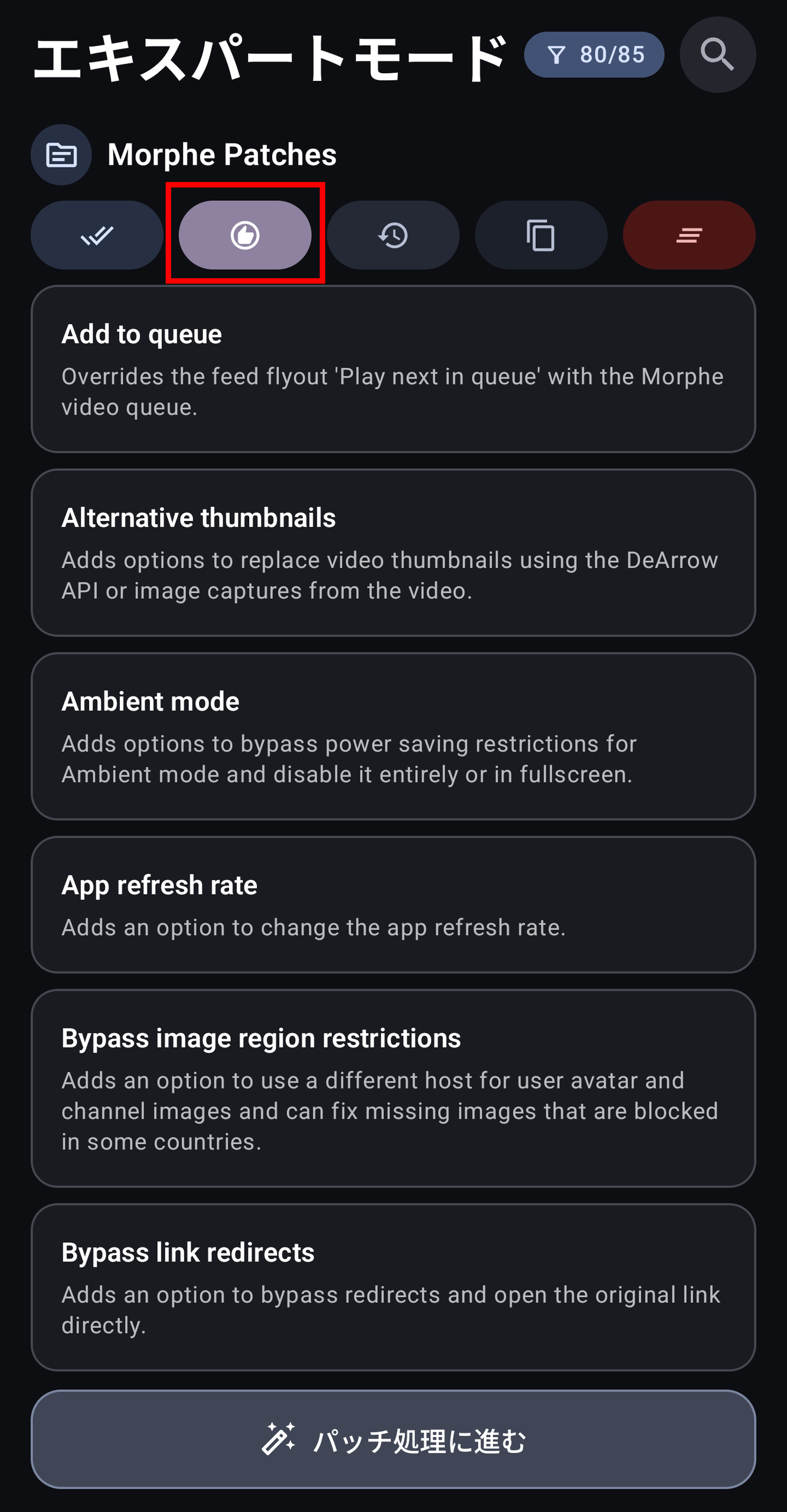Screen dimensions: 787x1512
Task: Click the copy selection icon button
Action: (541, 235)
